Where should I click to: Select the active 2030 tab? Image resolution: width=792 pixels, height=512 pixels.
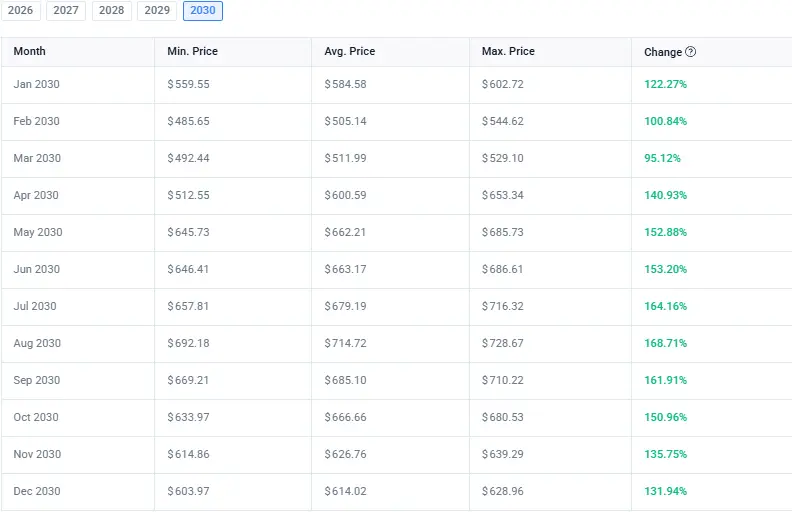[203, 11]
